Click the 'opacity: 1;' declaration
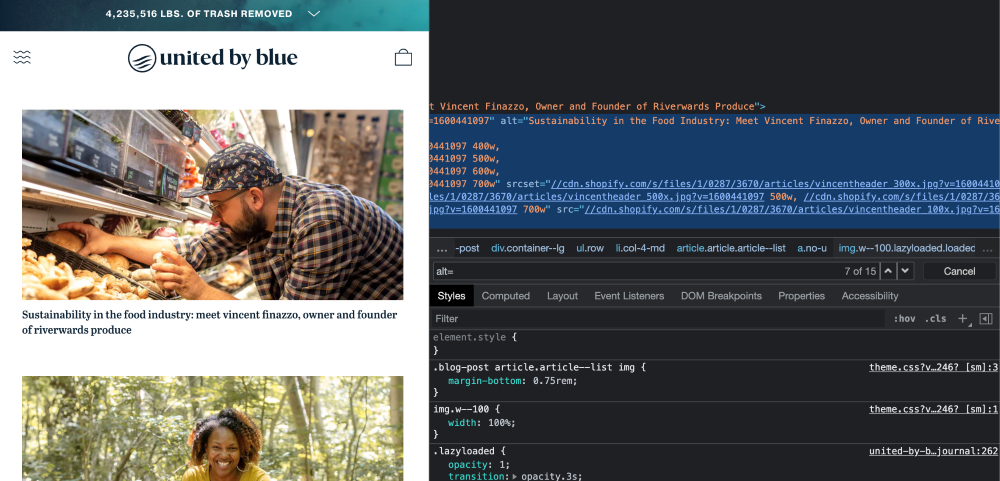Screen dimensions: 1000x481 tap(478, 464)
